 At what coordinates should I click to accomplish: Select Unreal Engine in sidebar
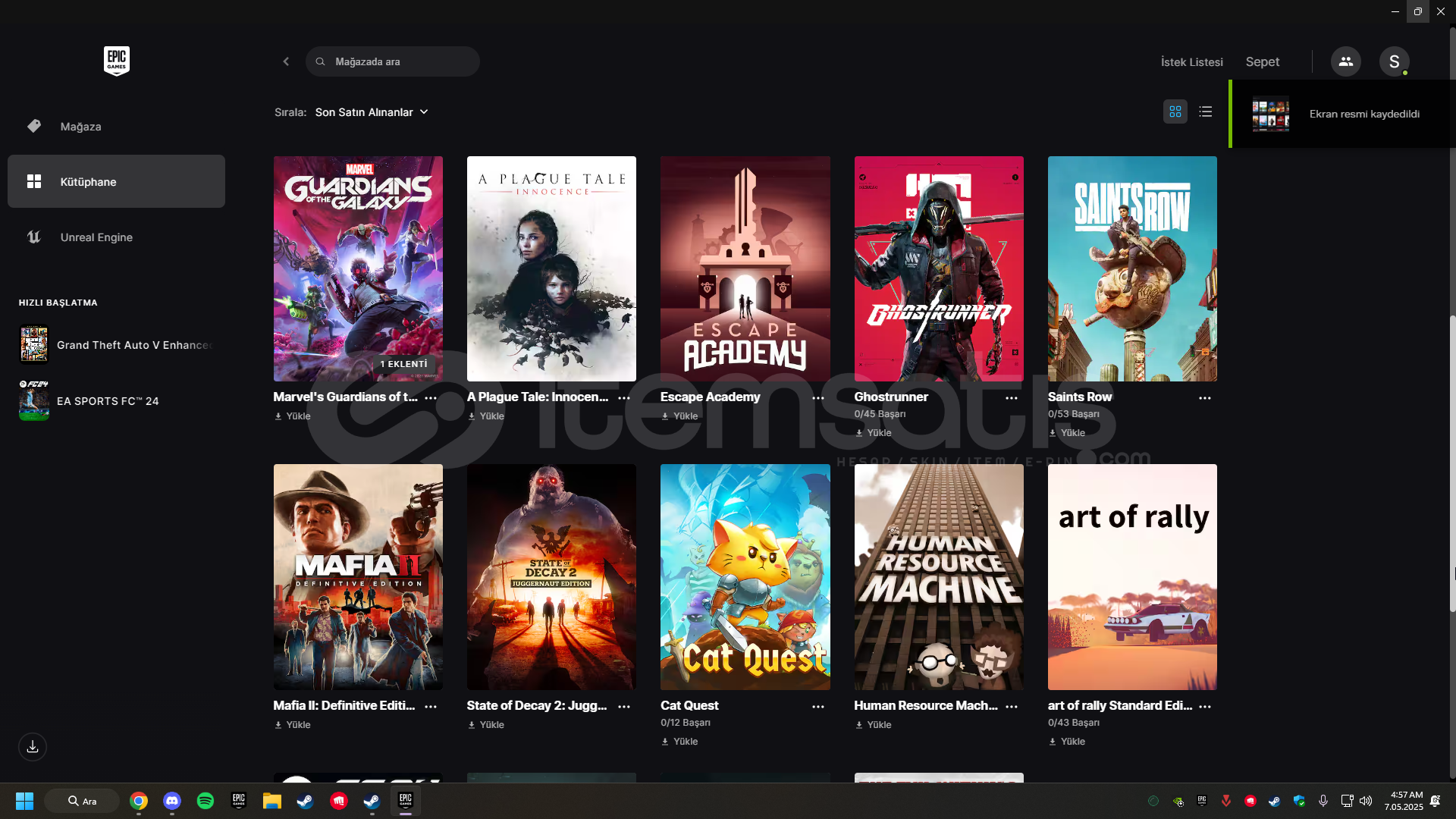(x=96, y=237)
